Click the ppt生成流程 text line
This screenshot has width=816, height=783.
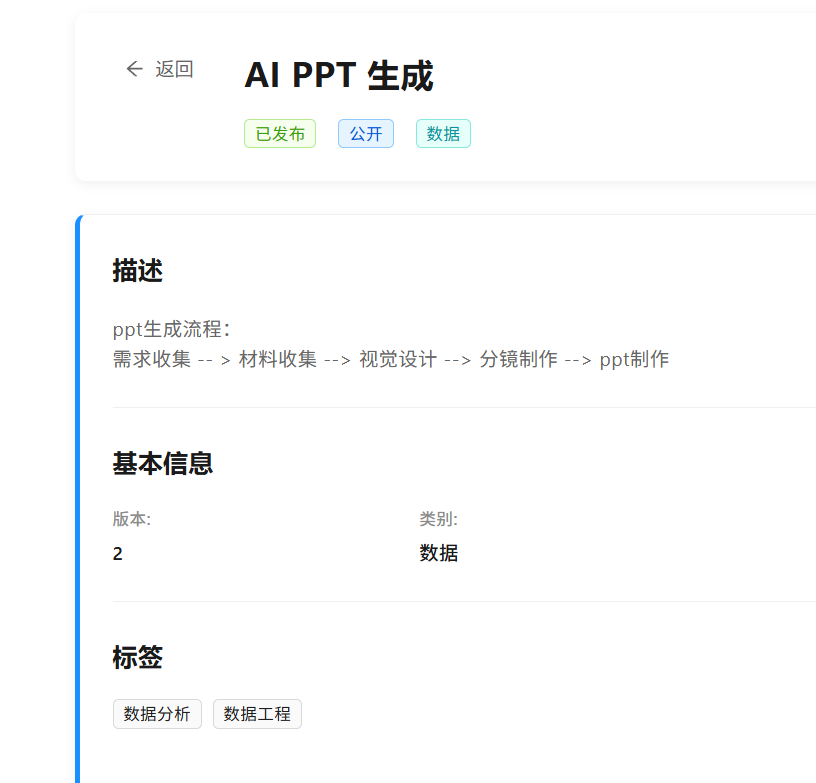pyautogui.click(x=171, y=330)
